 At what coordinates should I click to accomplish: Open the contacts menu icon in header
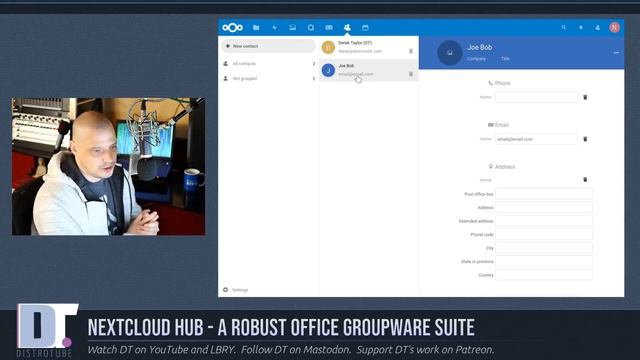coord(598,27)
